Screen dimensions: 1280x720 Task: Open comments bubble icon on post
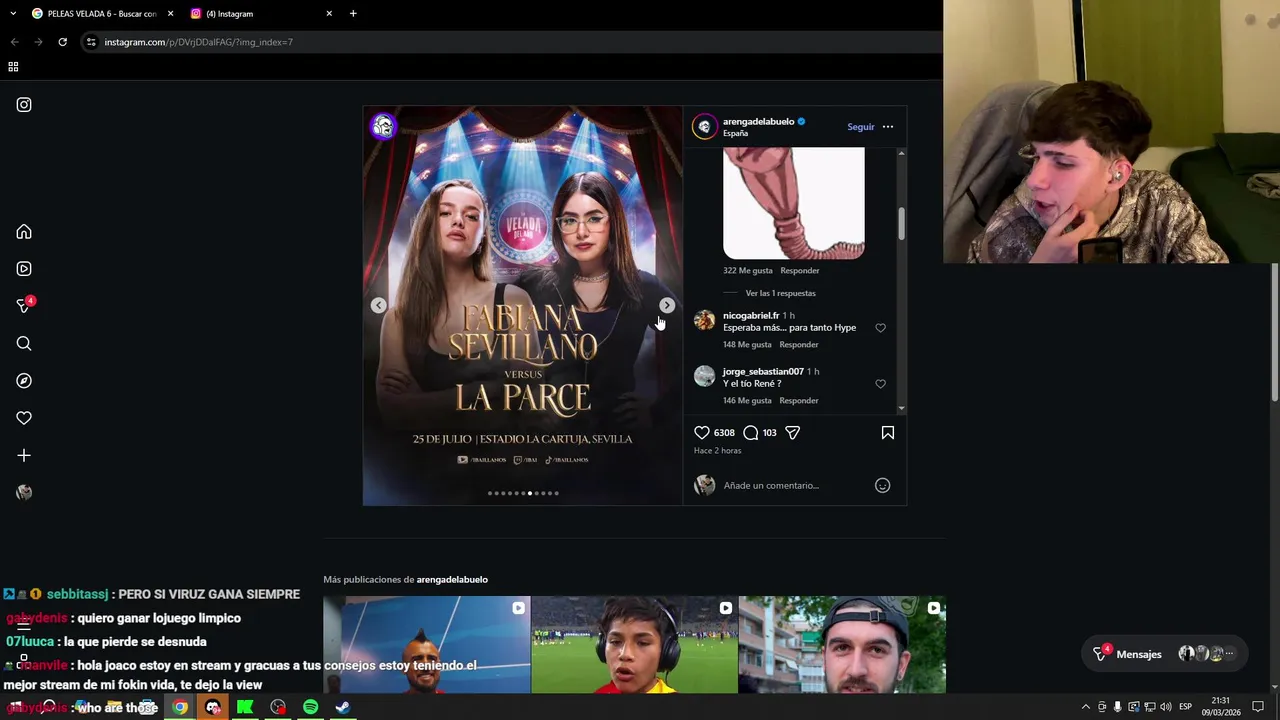click(x=751, y=433)
